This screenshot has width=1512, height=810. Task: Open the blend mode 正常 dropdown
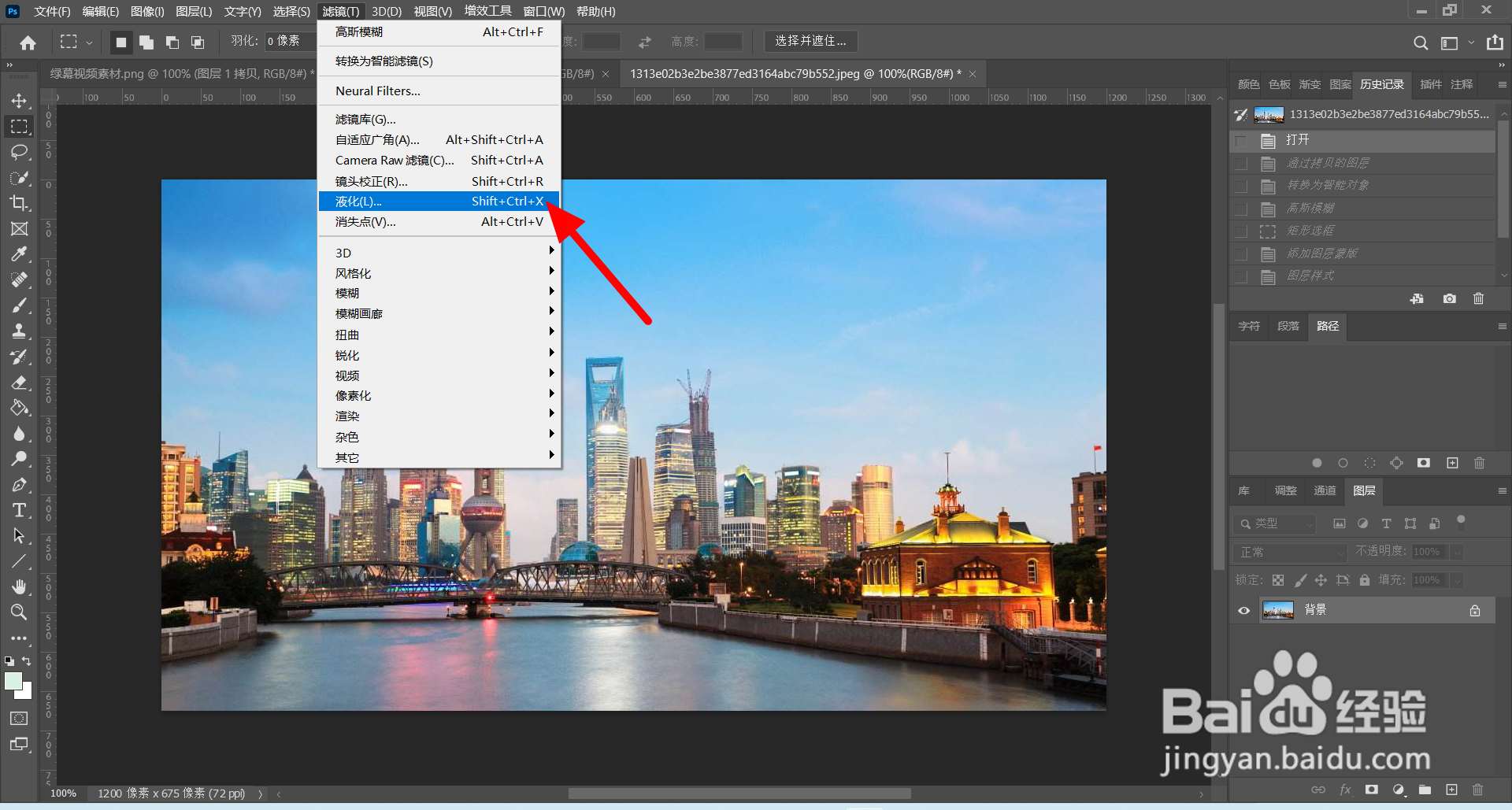[x=1291, y=552]
